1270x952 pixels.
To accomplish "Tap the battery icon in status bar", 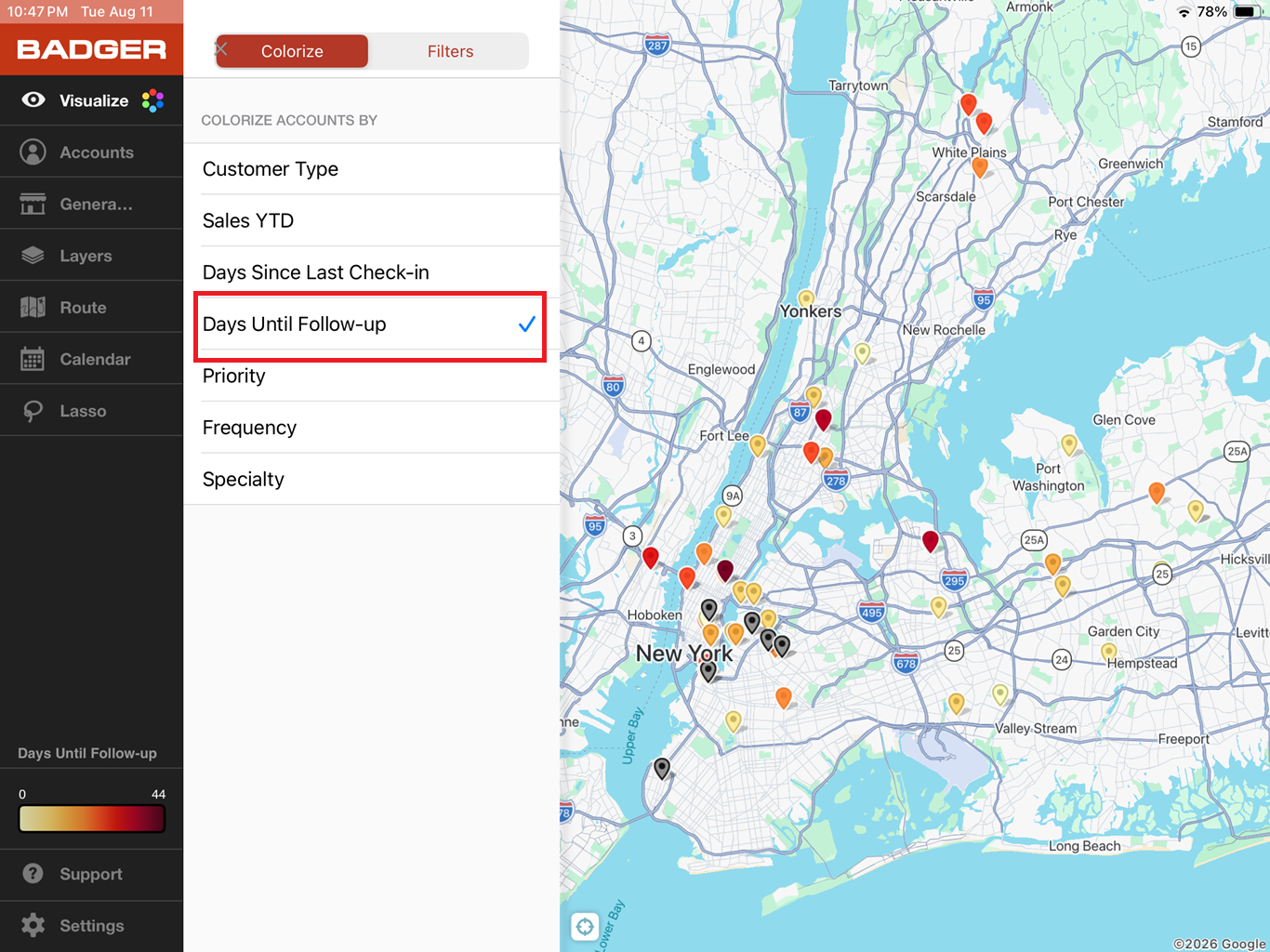I will [1246, 12].
